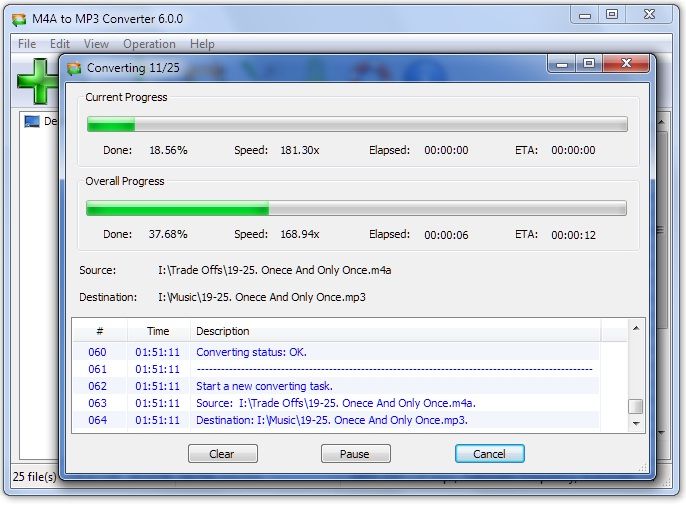Click overall Speed value 168.94x
The height and width of the screenshot is (507, 686).
coord(300,234)
